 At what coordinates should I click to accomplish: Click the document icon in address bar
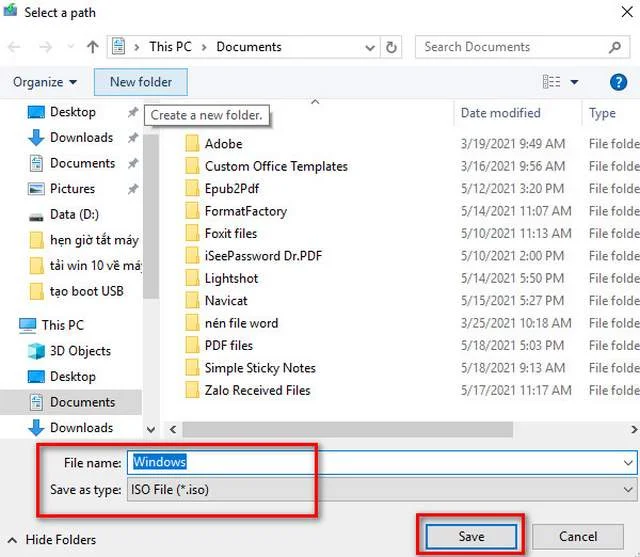point(119,47)
